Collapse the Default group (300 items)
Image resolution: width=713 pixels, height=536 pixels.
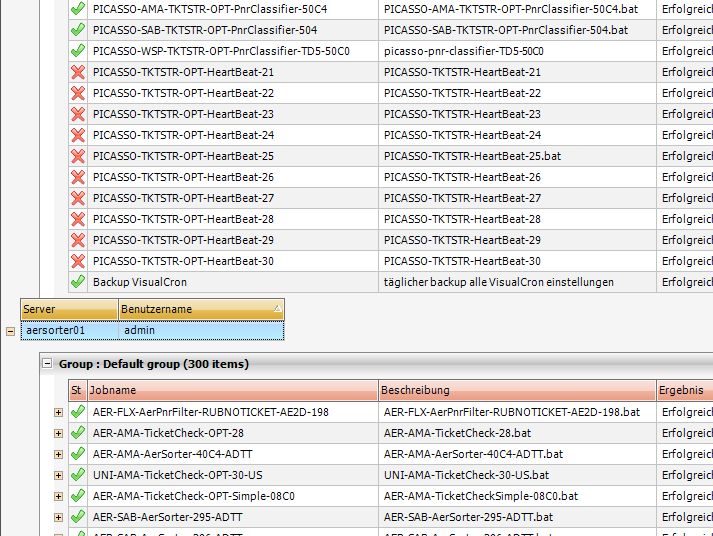click(x=47, y=364)
